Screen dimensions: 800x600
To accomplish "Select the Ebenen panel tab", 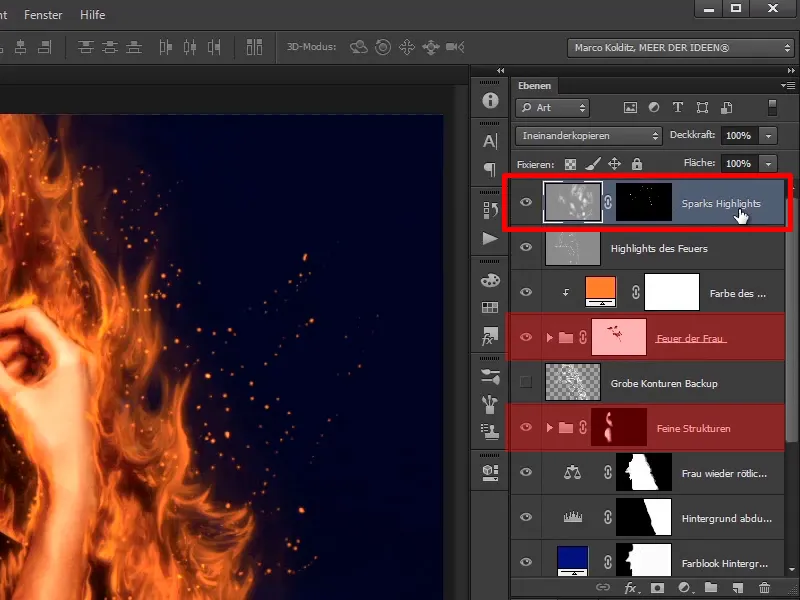I will click(x=534, y=86).
